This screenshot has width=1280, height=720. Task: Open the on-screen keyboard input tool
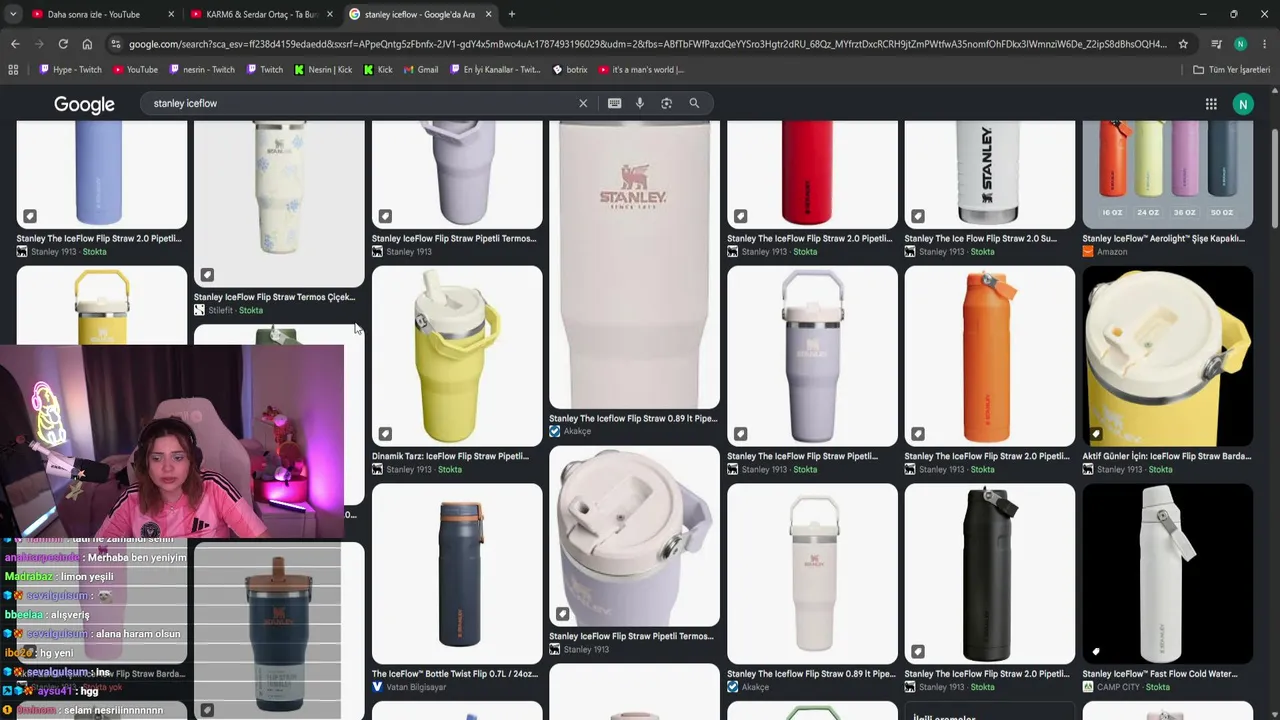pyautogui.click(x=614, y=103)
